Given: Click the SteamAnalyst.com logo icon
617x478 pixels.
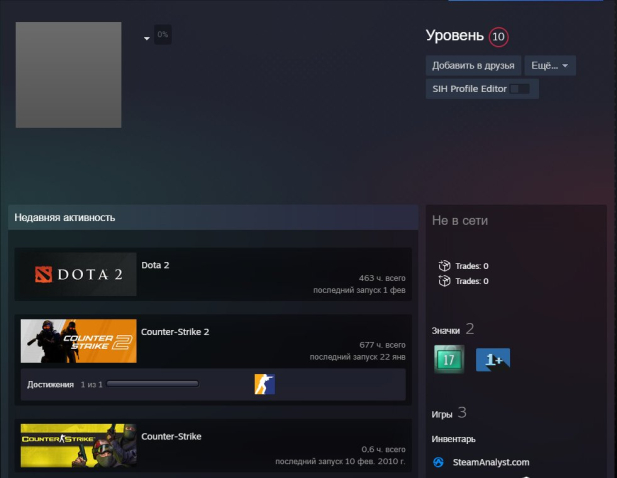Looking at the screenshot, I should click(x=438, y=462).
